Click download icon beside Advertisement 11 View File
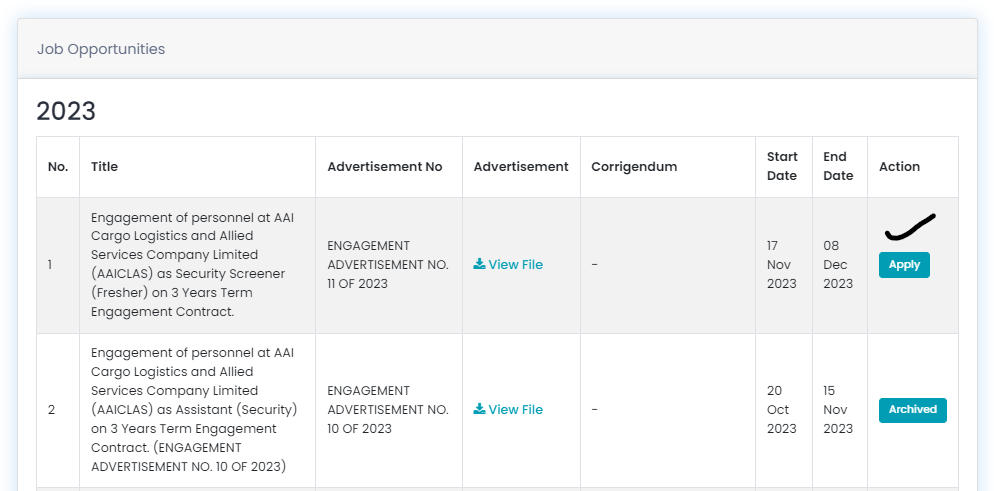 479,264
